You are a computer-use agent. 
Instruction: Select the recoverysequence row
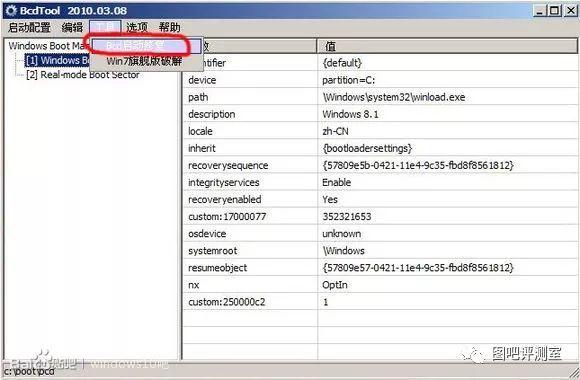(381, 165)
